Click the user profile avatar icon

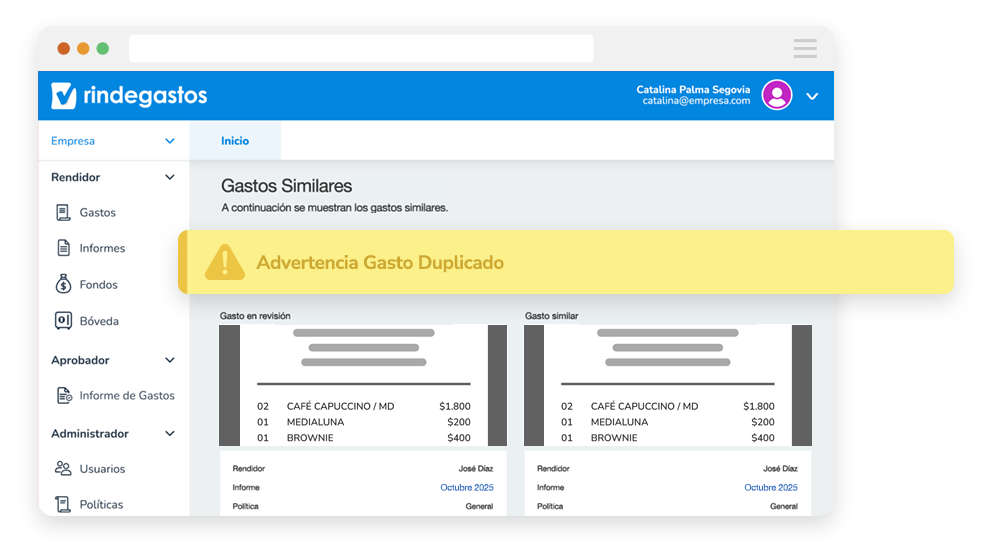click(x=776, y=95)
